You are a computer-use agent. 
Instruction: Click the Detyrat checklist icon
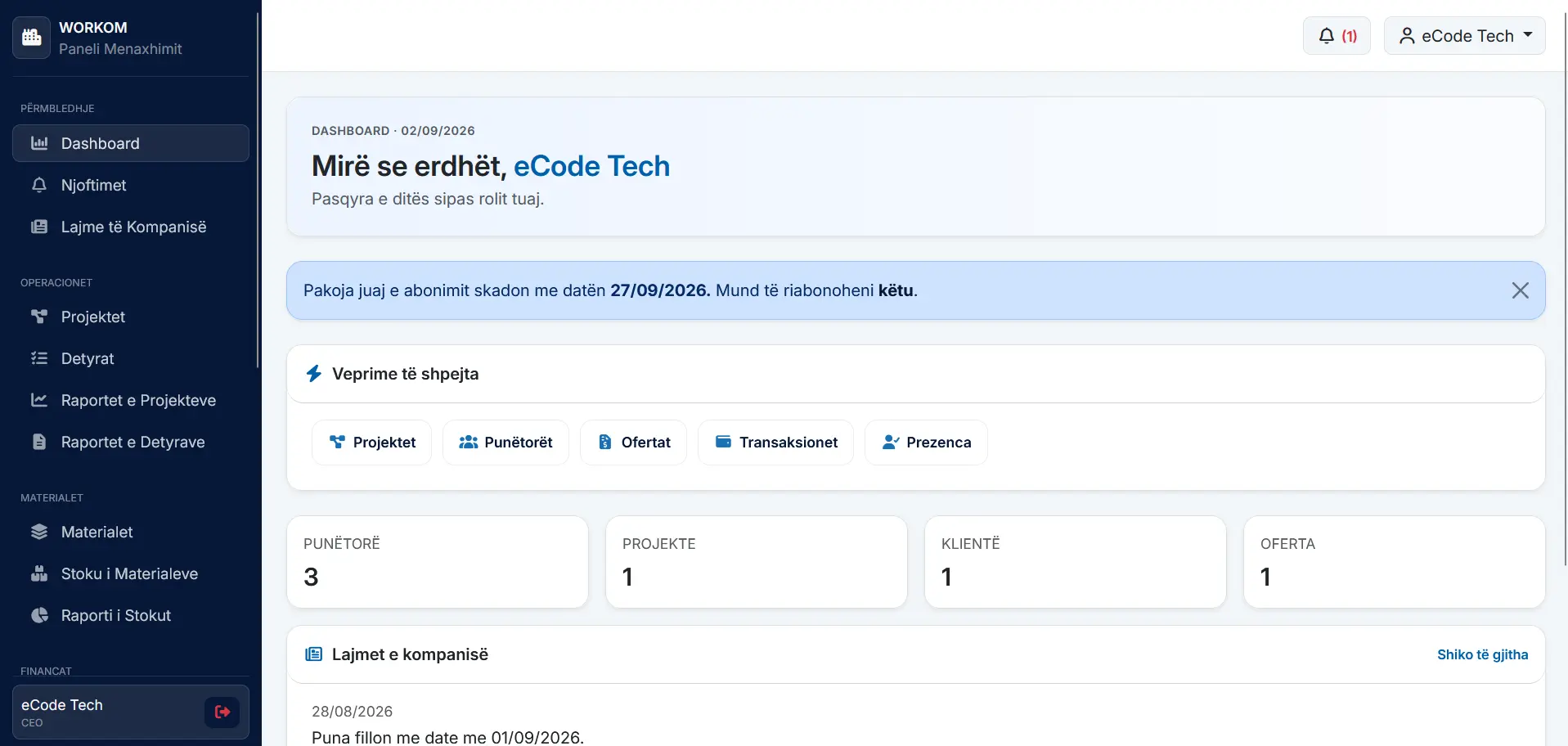tap(39, 358)
